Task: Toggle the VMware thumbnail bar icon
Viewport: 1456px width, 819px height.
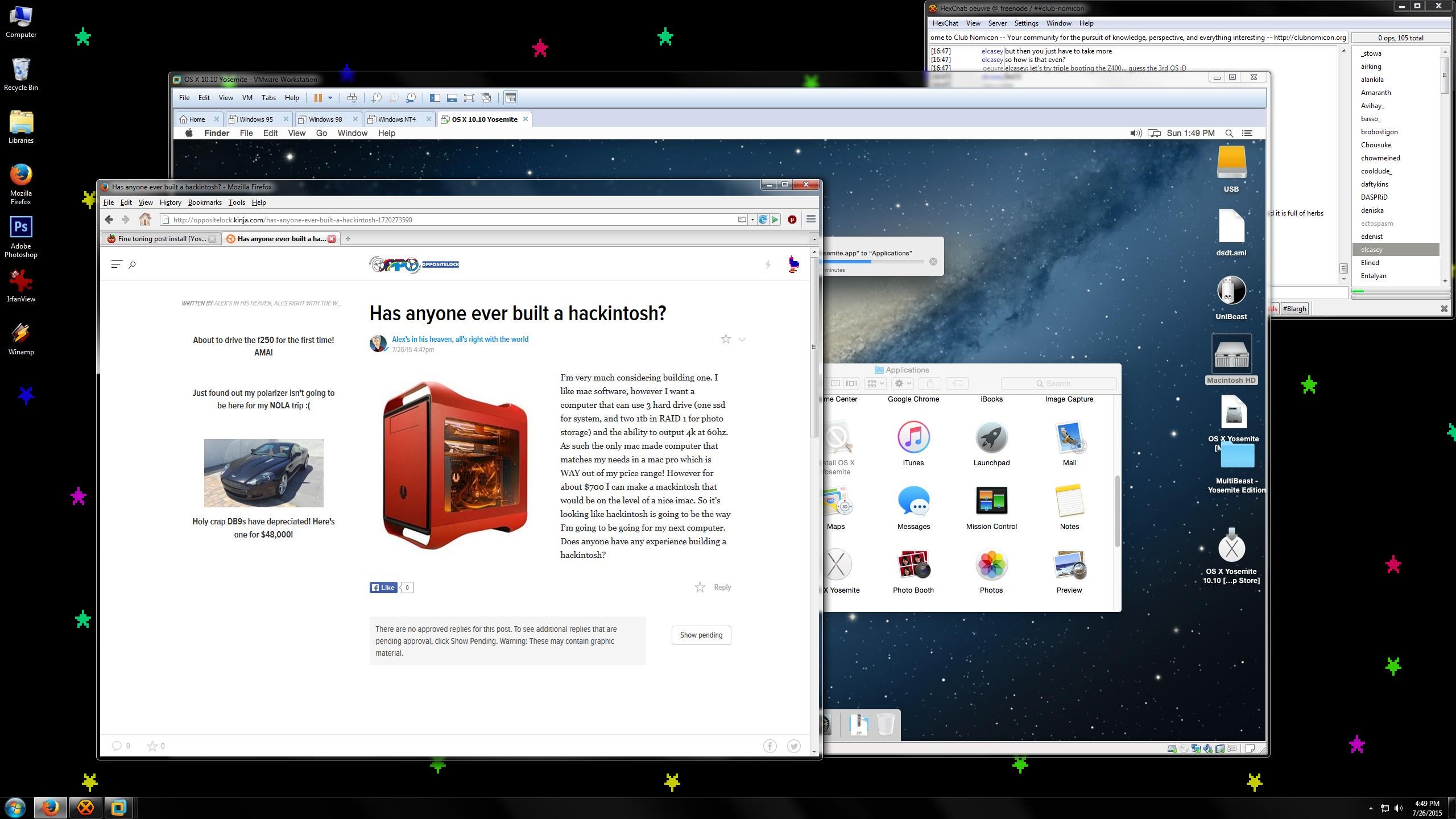Action: (452, 98)
